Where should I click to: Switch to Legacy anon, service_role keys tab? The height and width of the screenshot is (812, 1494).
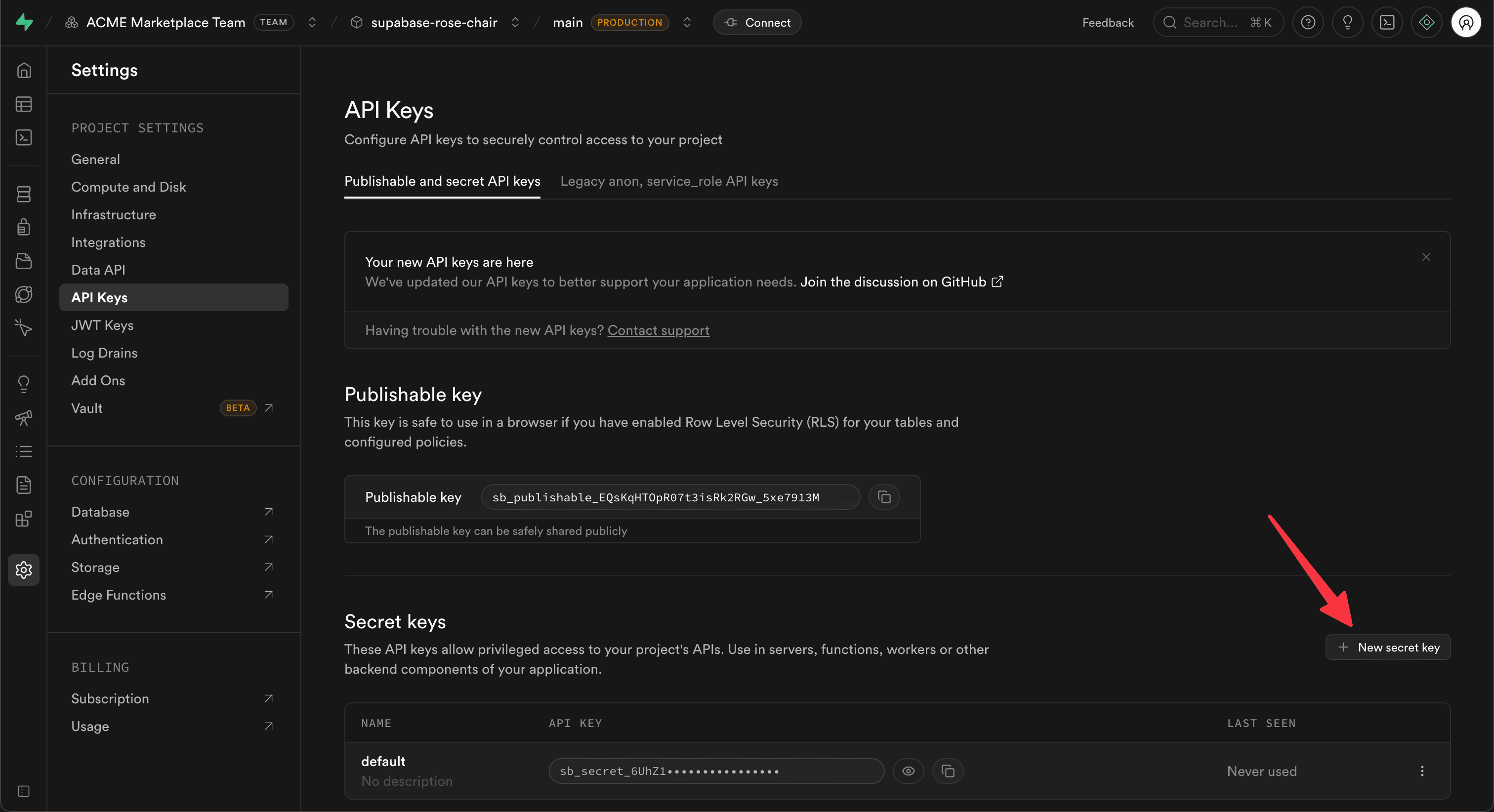tap(669, 181)
